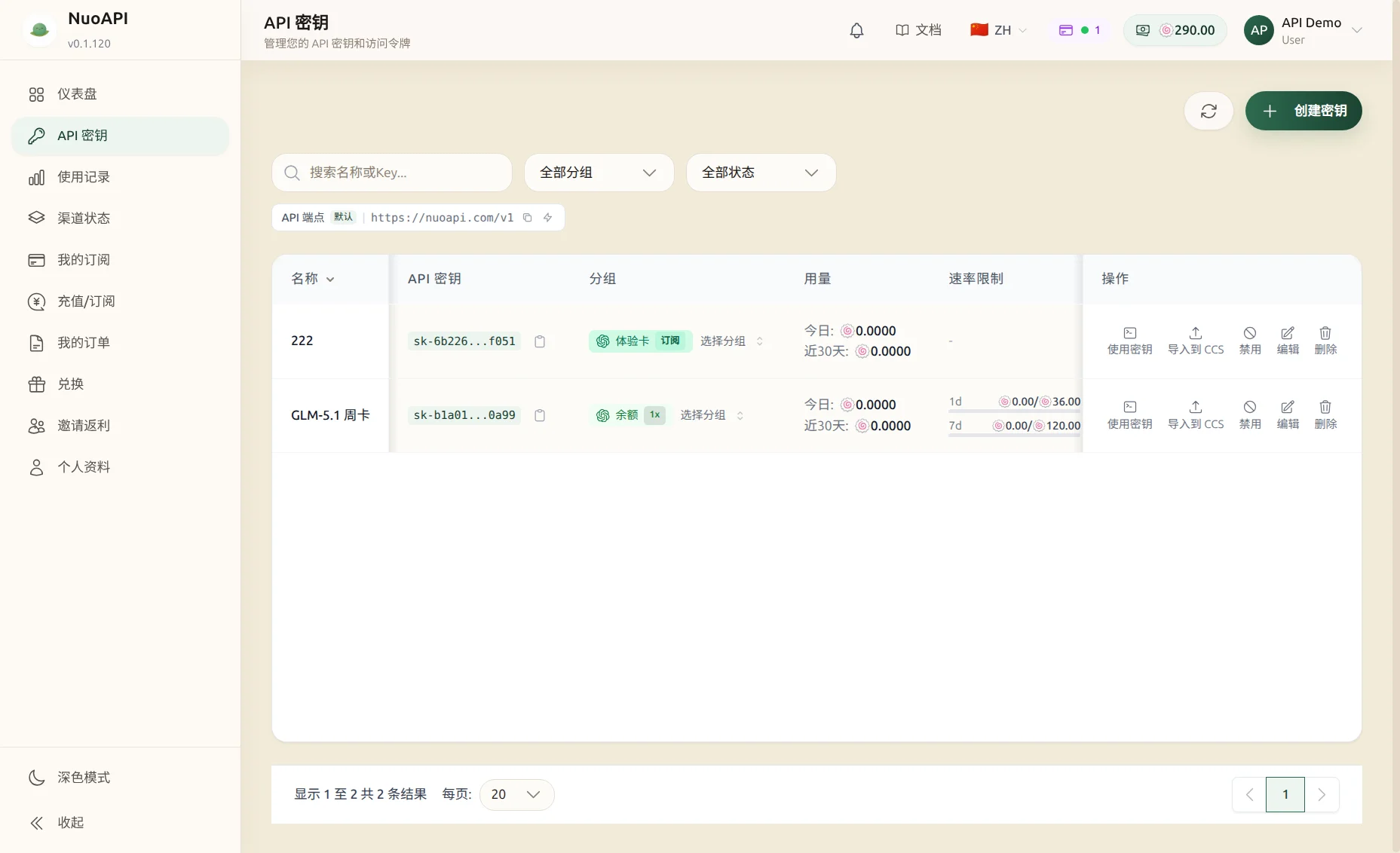Click 编辑 icon for GLM-5.1 周卡
1400x853 pixels.
1288,415
